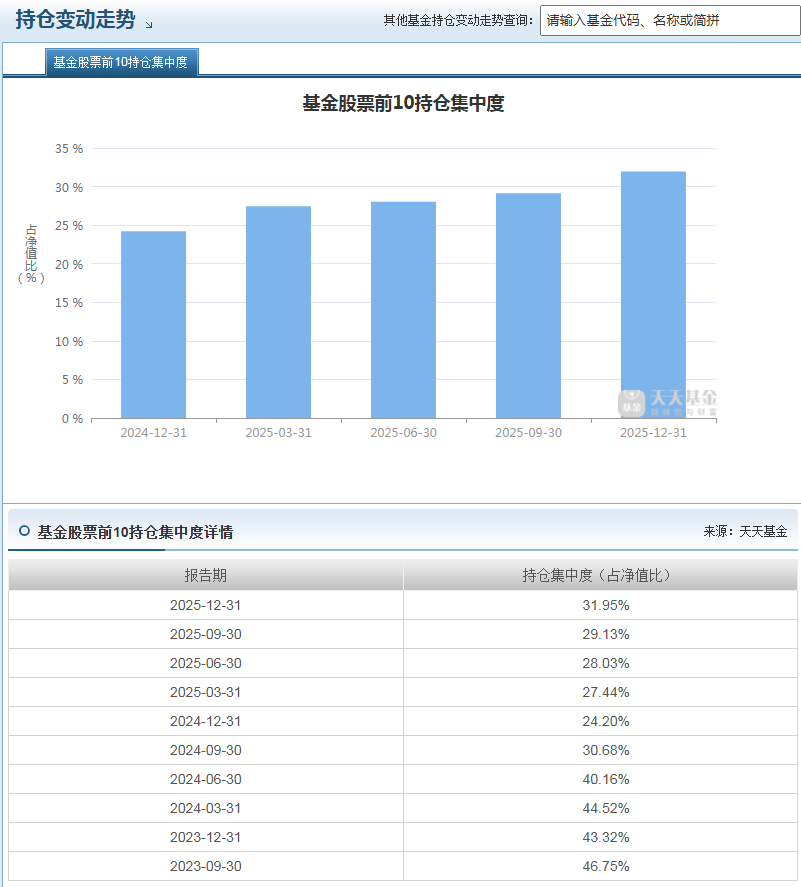Select table cell 2024-12-31
Screen dimensions: 801x887
pyautogui.click(x=206, y=721)
